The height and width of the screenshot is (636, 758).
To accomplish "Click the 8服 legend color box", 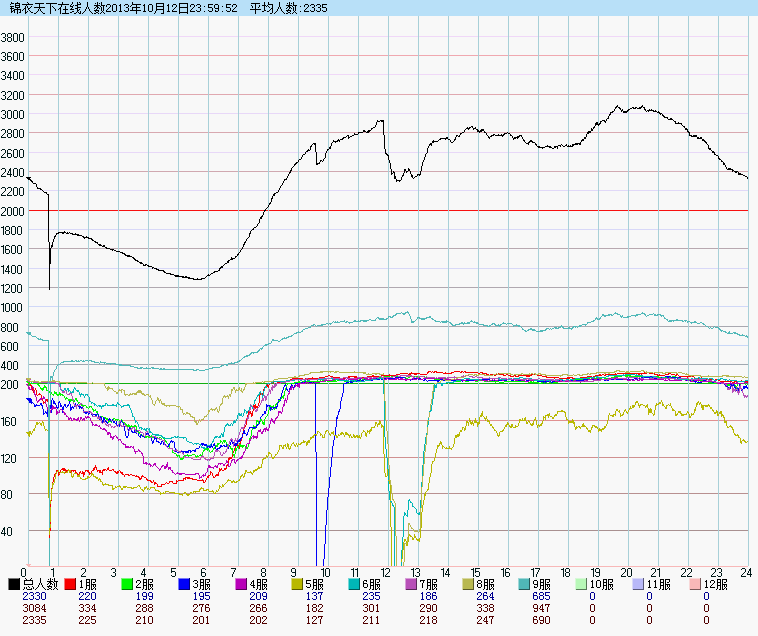I will point(470,583).
